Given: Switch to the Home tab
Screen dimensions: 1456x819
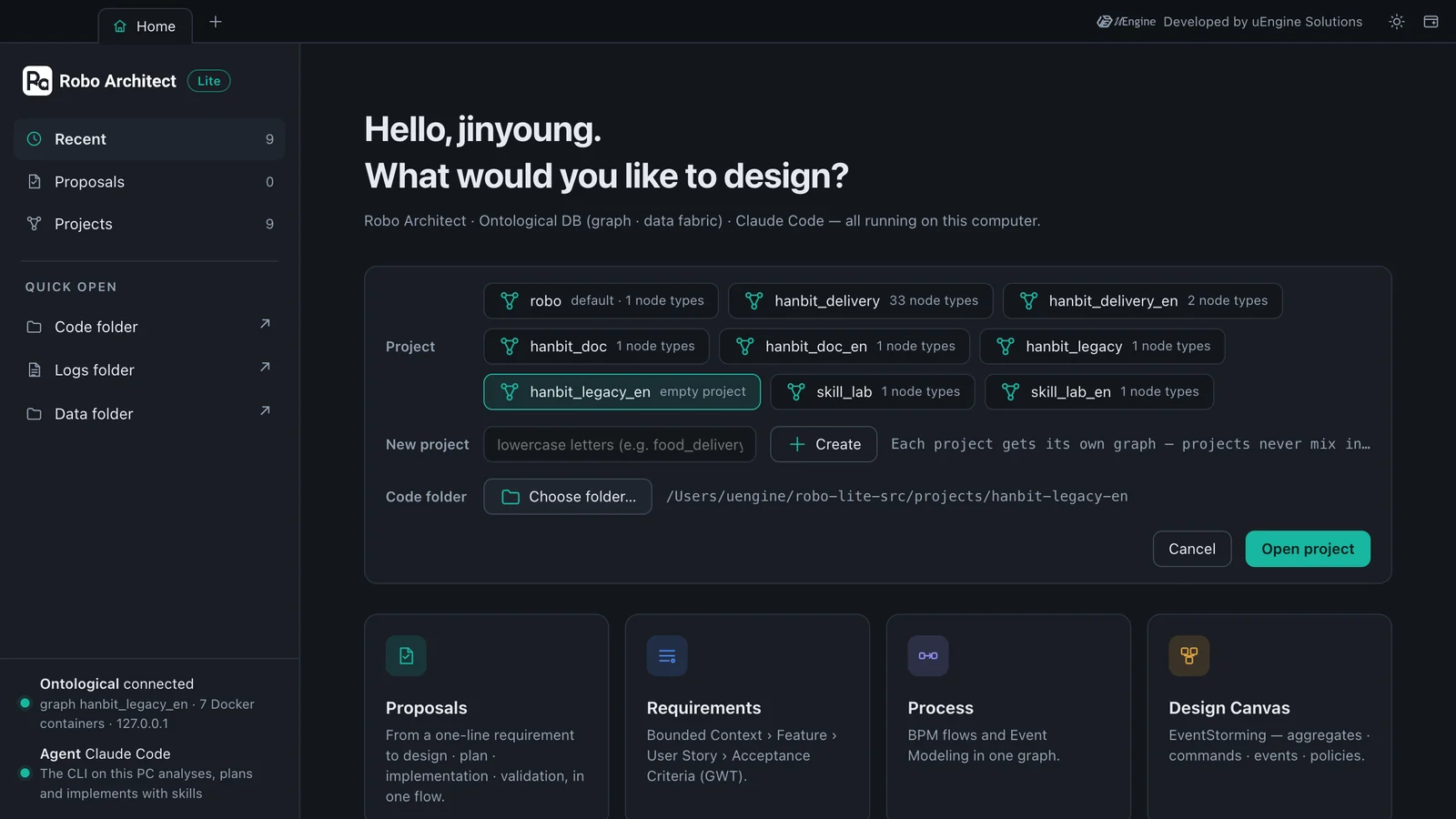Looking at the screenshot, I should pos(145,26).
